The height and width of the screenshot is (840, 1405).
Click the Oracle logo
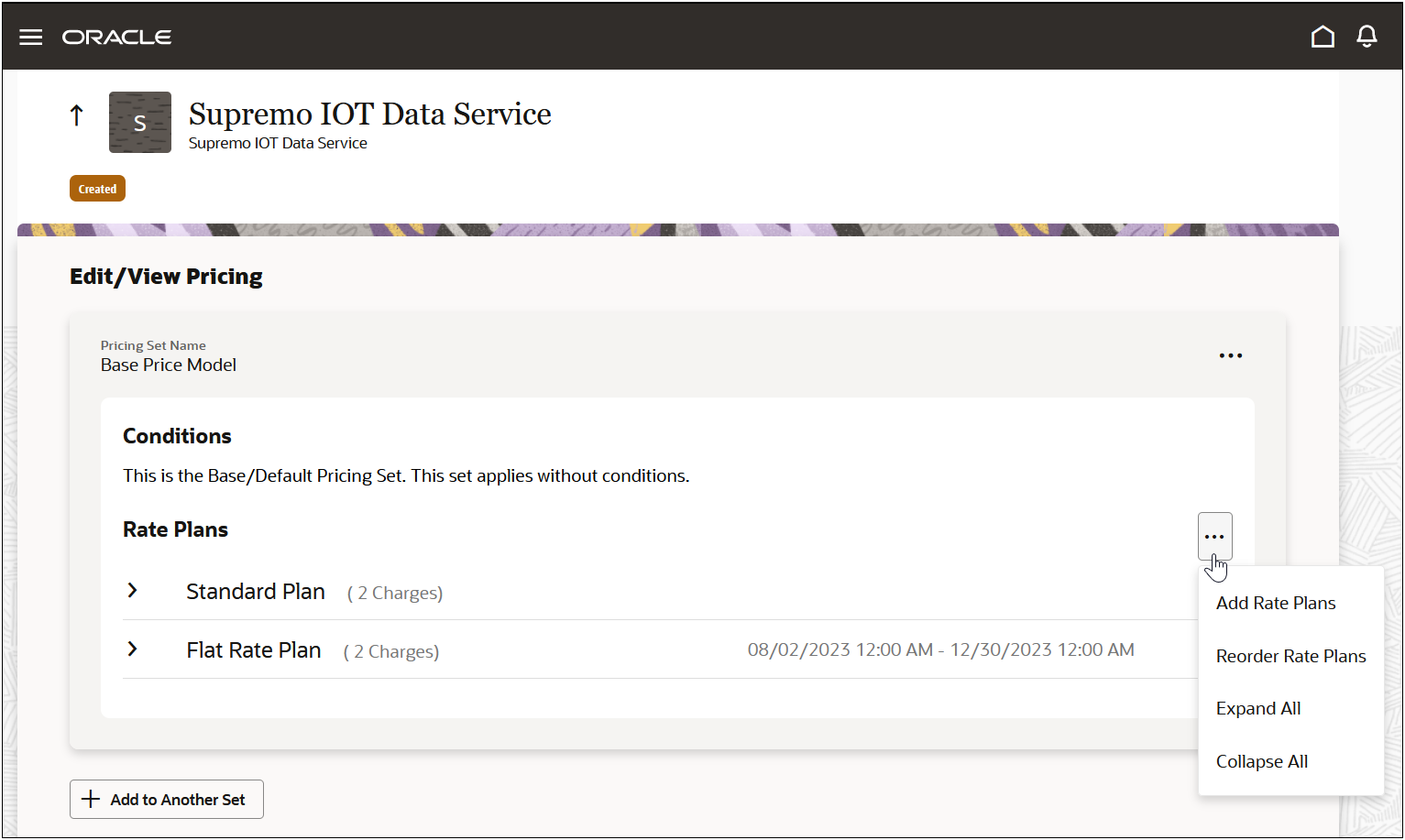[116, 38]
